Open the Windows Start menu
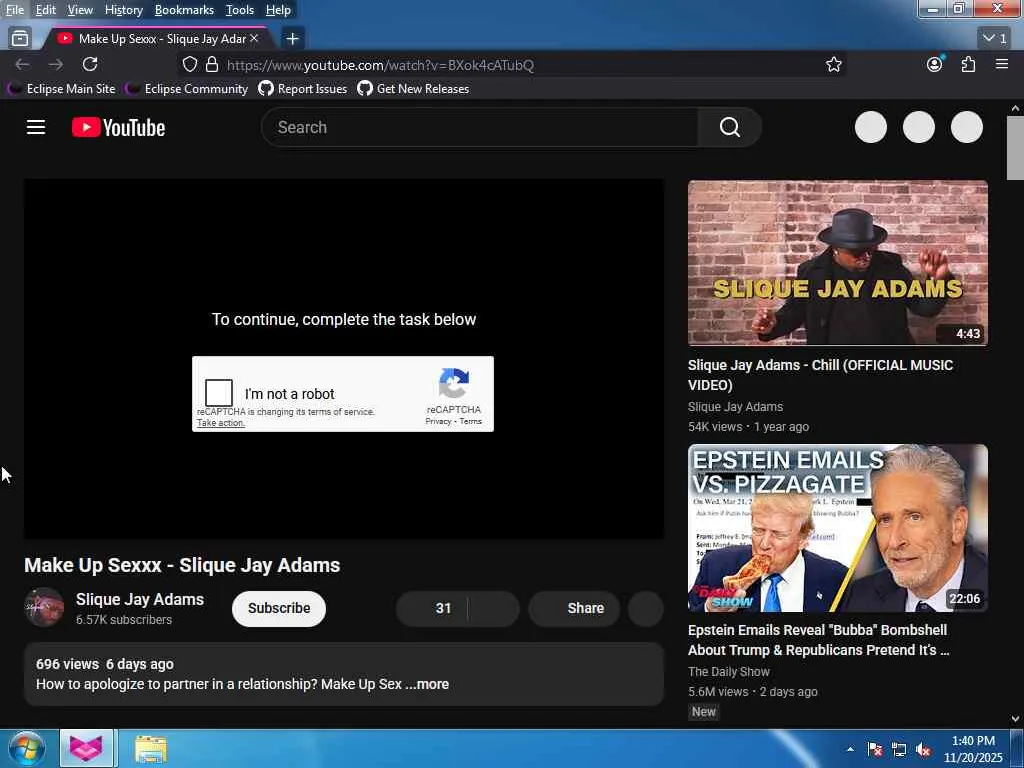 tap(27, 748)
